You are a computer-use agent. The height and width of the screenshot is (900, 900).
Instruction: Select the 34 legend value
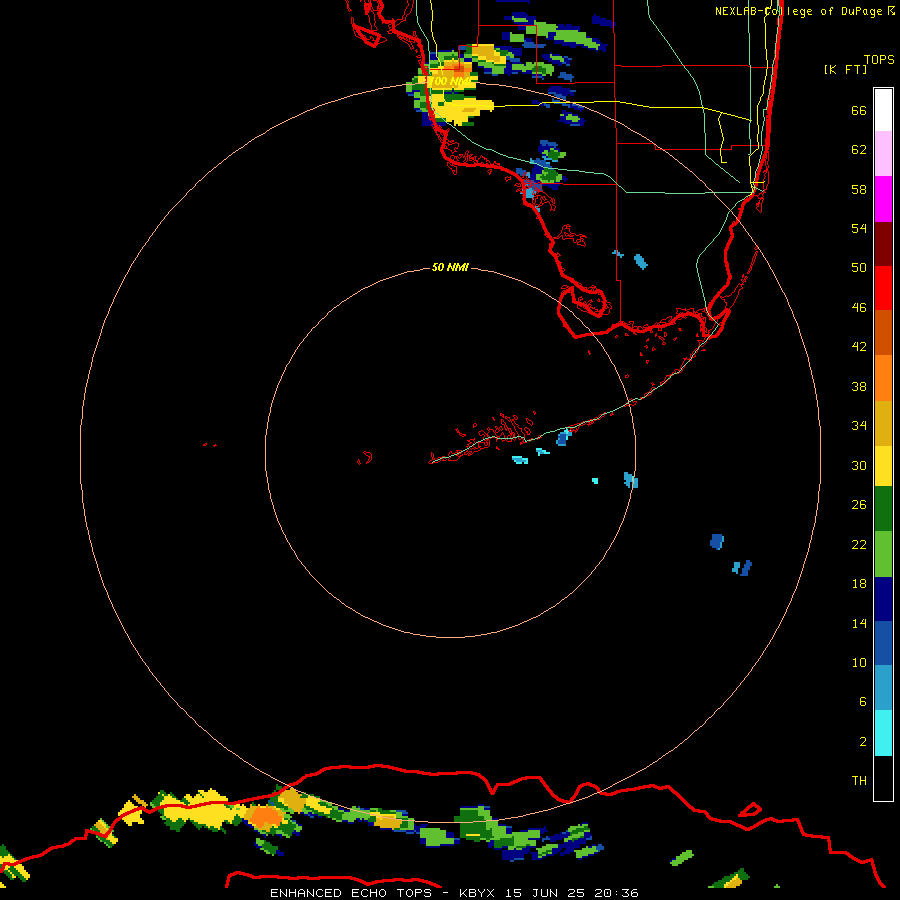[859, 425]
